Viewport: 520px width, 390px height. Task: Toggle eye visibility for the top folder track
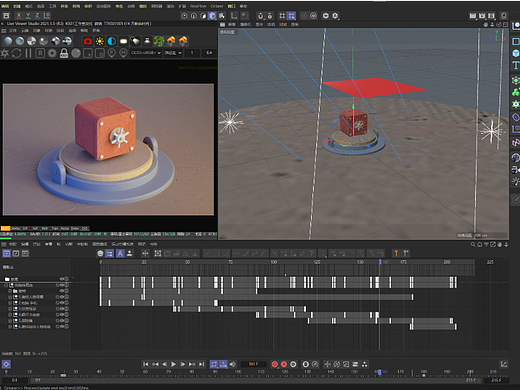62,279
